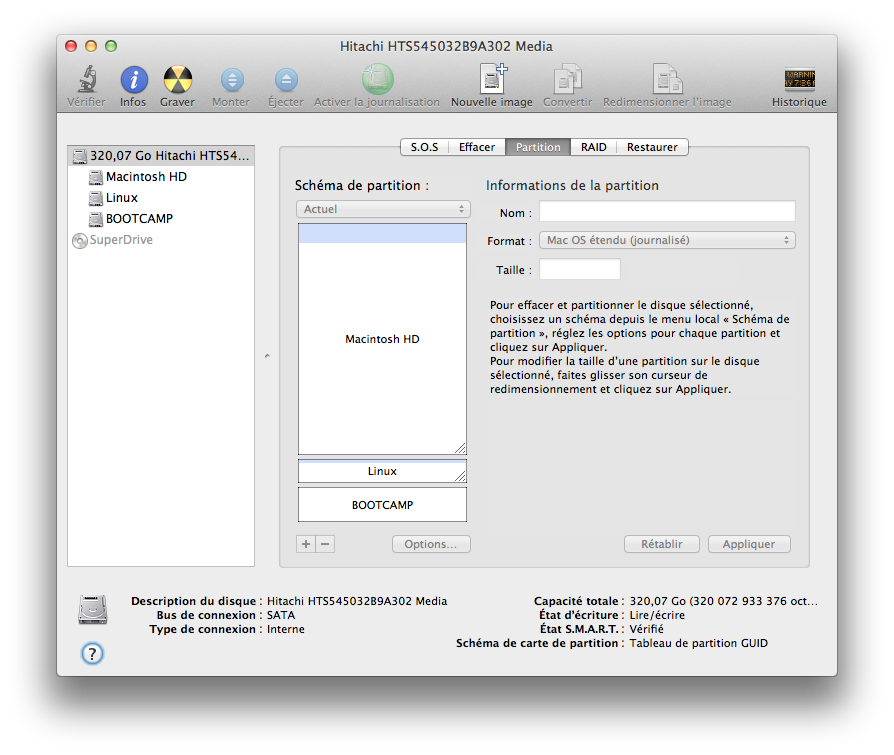
Task: Open the Historique log icon
Action: point(799,81)
